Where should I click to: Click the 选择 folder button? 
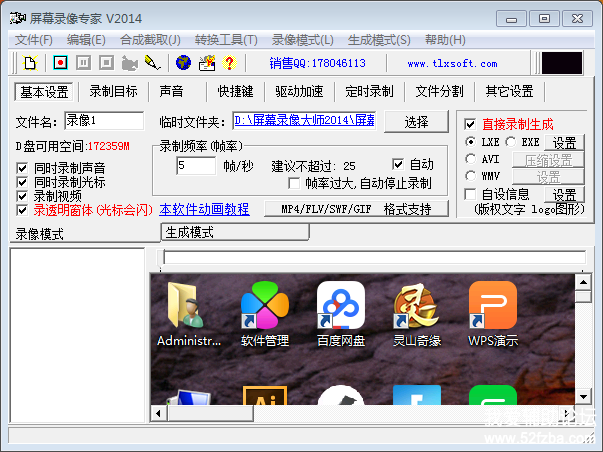click(x=416, y=122)
